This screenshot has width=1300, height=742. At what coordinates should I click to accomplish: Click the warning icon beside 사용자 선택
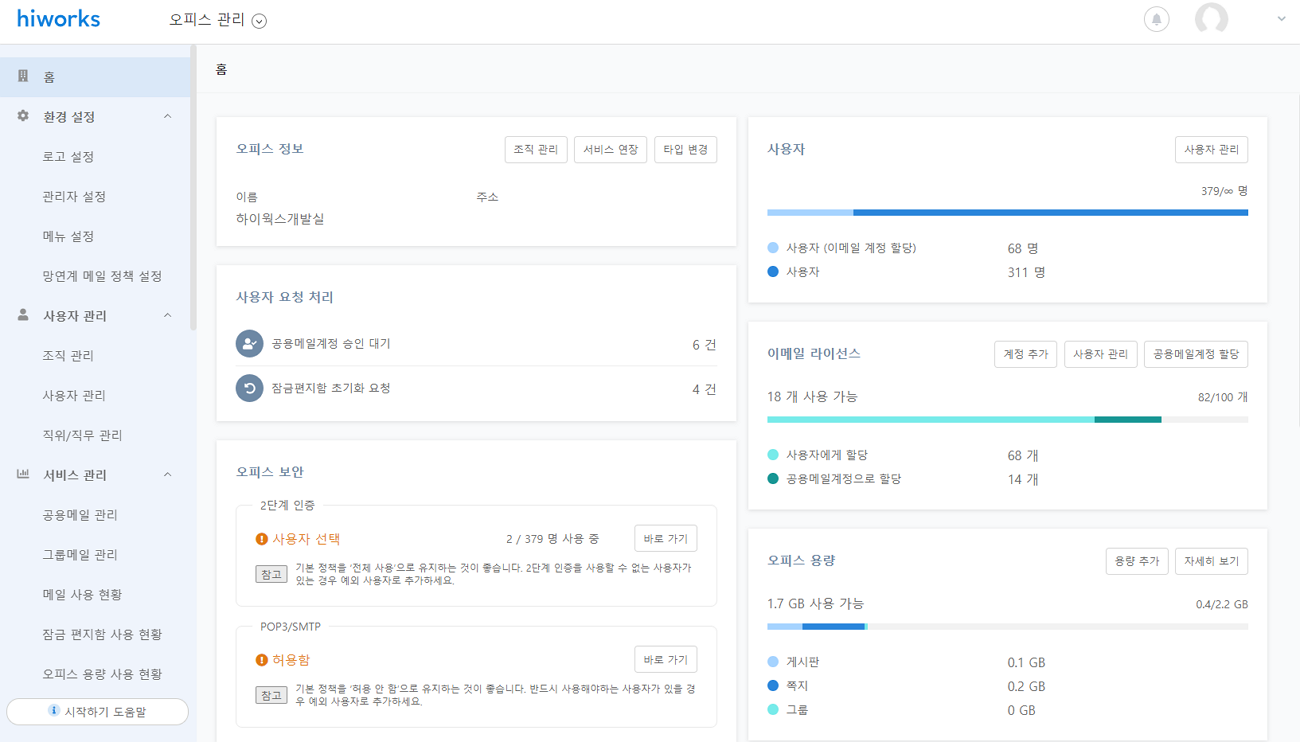[x=262, y=539]
